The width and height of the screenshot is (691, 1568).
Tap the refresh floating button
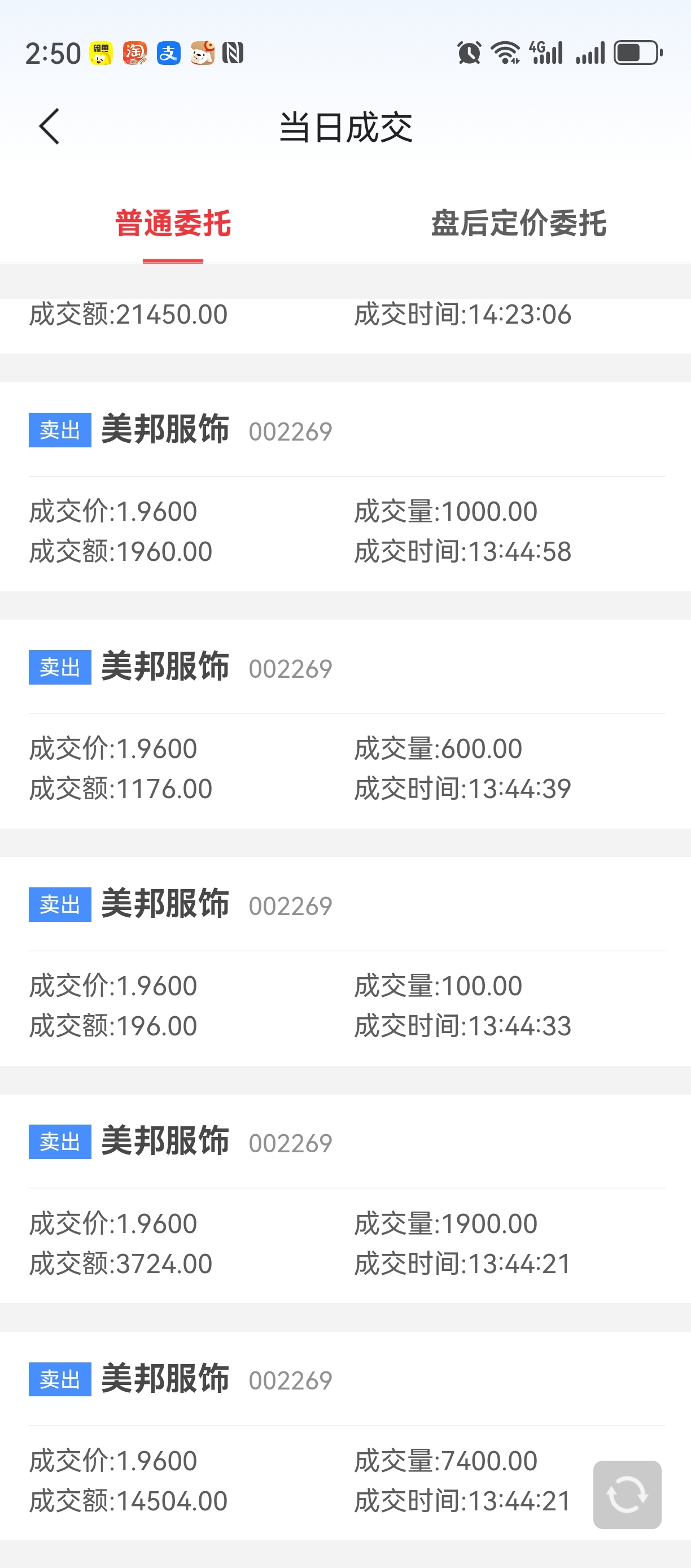627,1495
